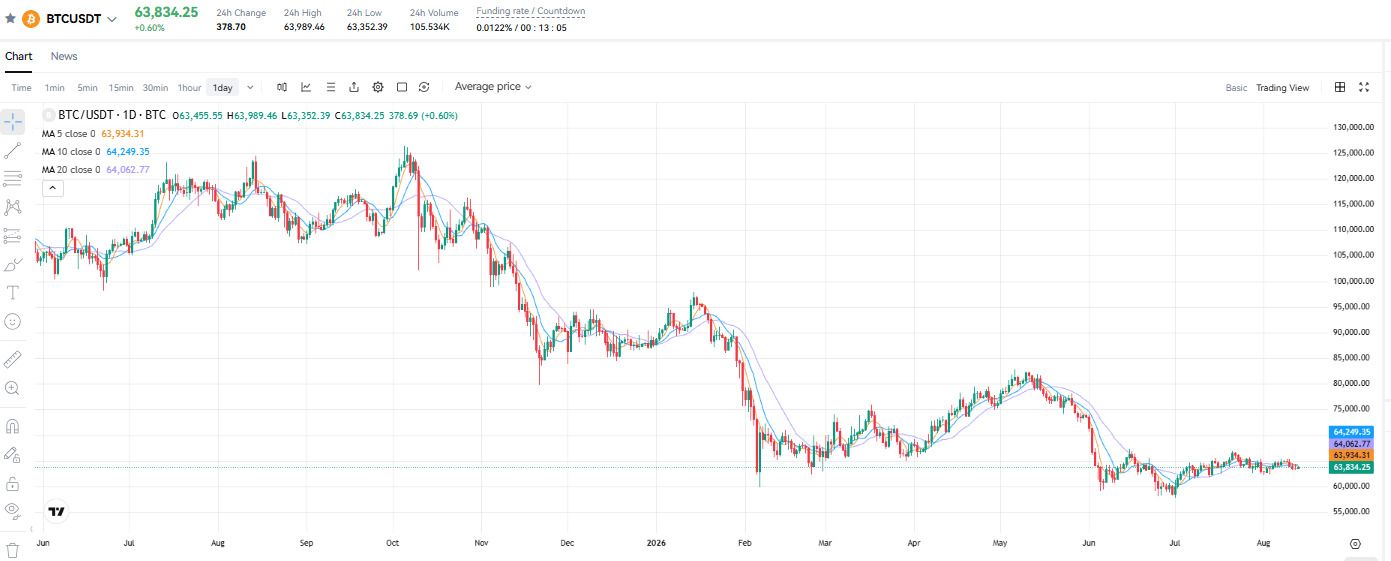The image size is (1391, 561).
Task: Expand more time intervals chevron
Action: [x=250, y=87]
